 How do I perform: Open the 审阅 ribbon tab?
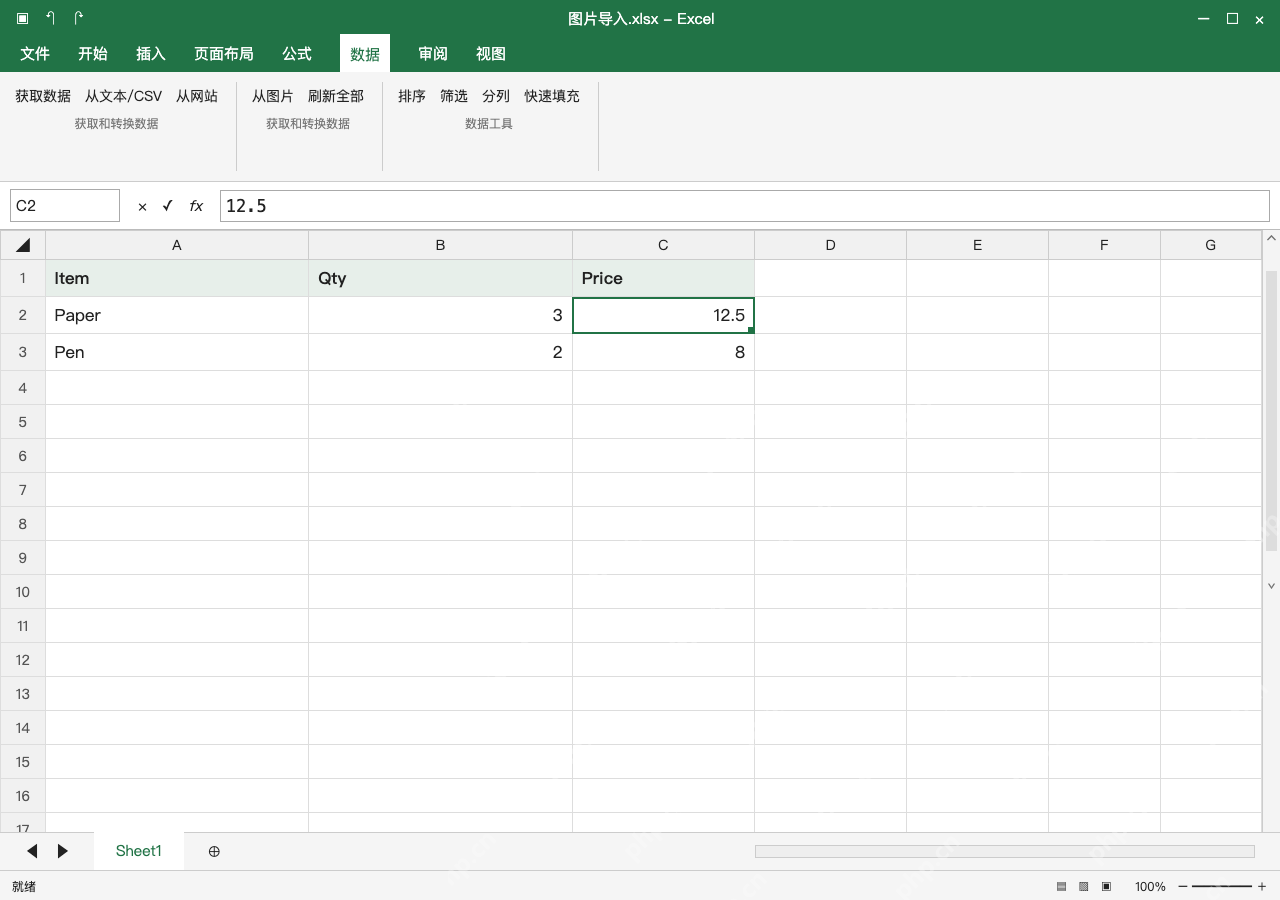[433, 54]
